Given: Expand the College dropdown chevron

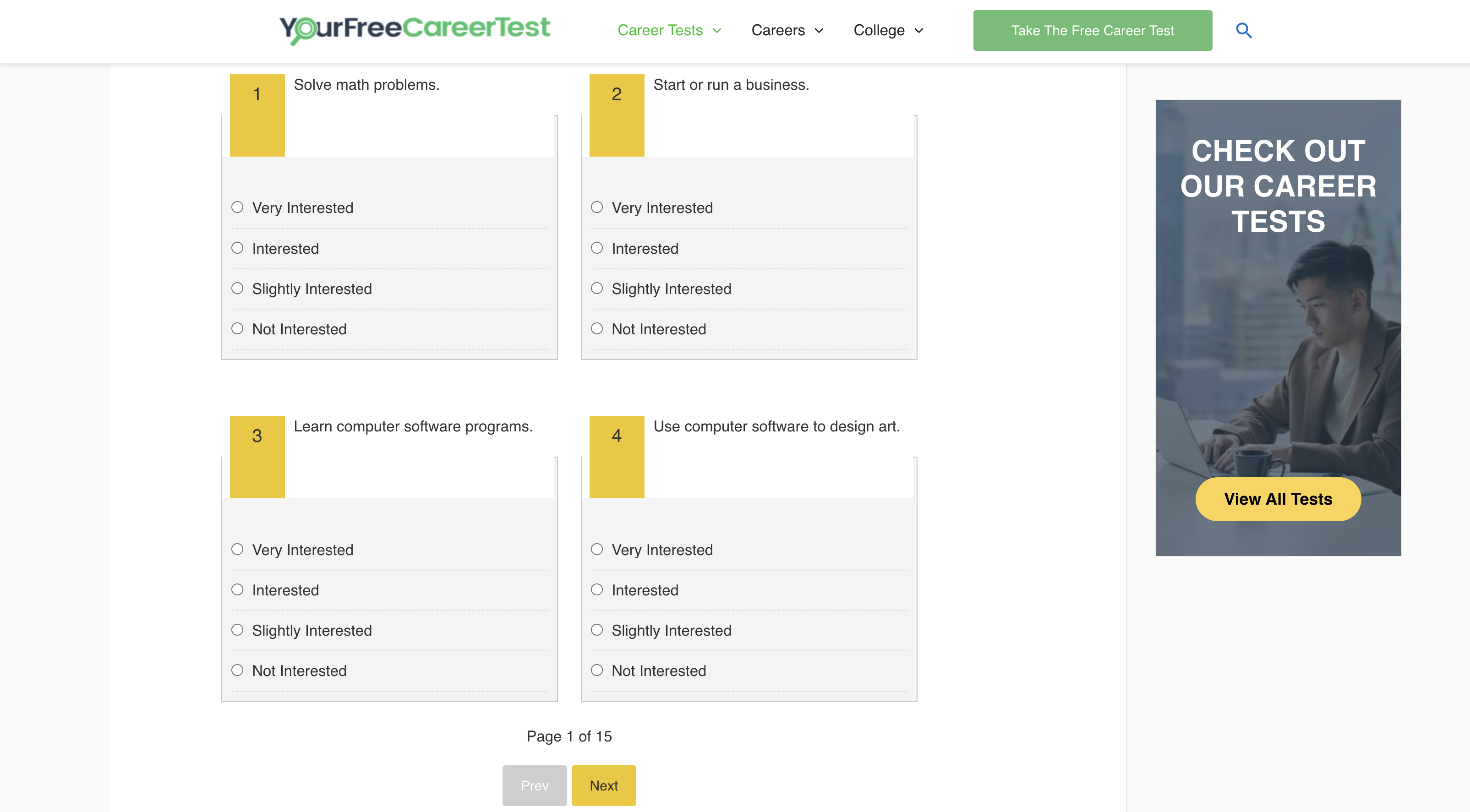Looking at the screenshot, I should 919,31.
